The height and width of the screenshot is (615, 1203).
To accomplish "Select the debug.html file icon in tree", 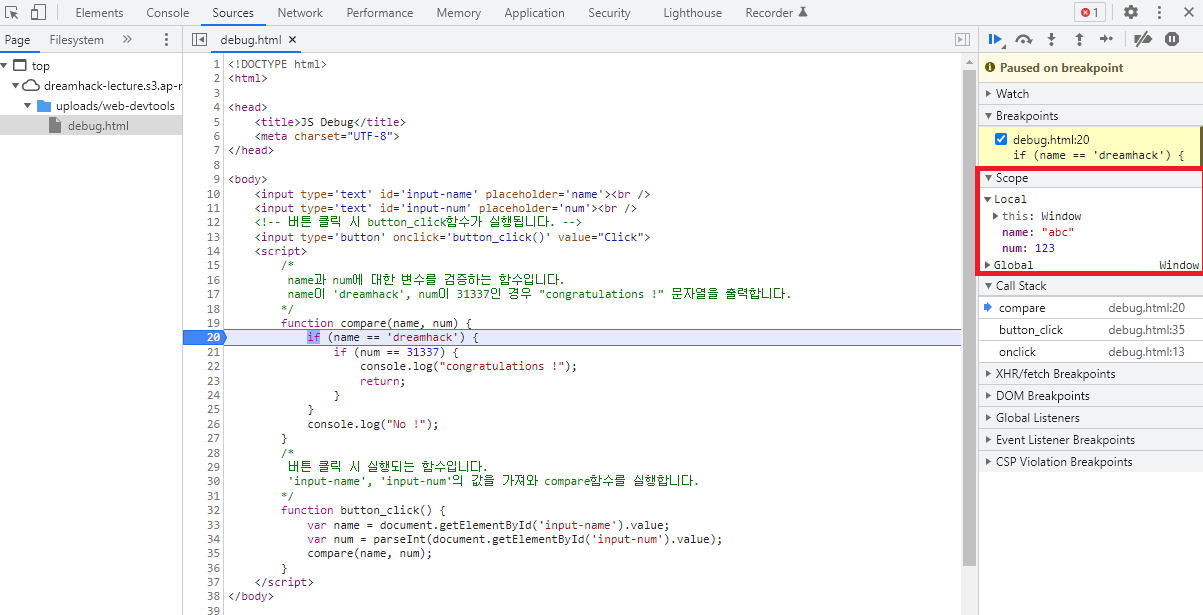I will pyautogui.click(x=55, y=126).
